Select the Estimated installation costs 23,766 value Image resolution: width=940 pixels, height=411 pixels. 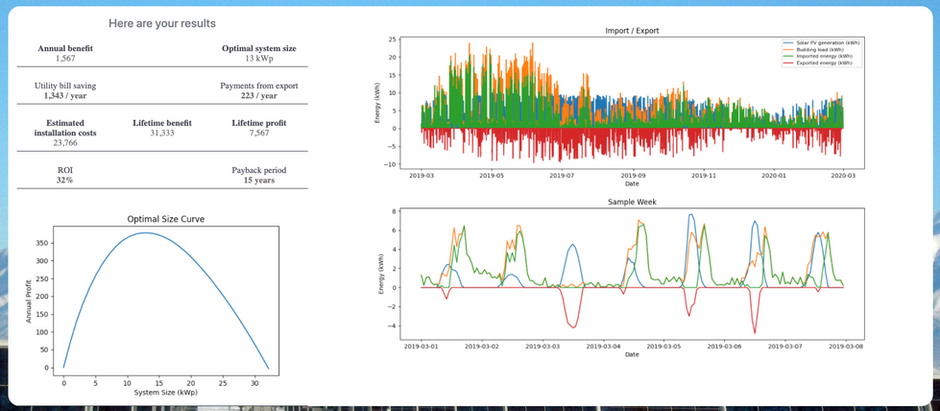65,143
